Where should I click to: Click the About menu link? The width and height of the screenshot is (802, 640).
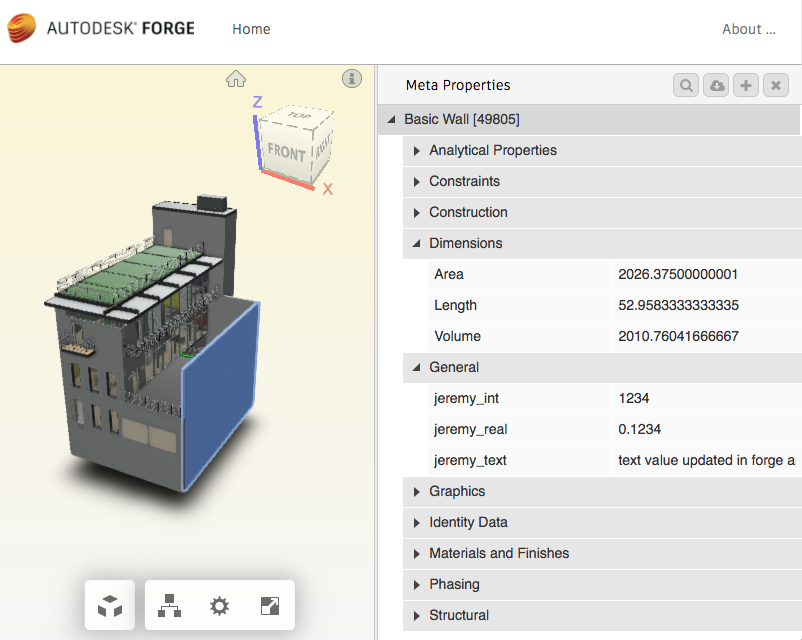point(748,29)
